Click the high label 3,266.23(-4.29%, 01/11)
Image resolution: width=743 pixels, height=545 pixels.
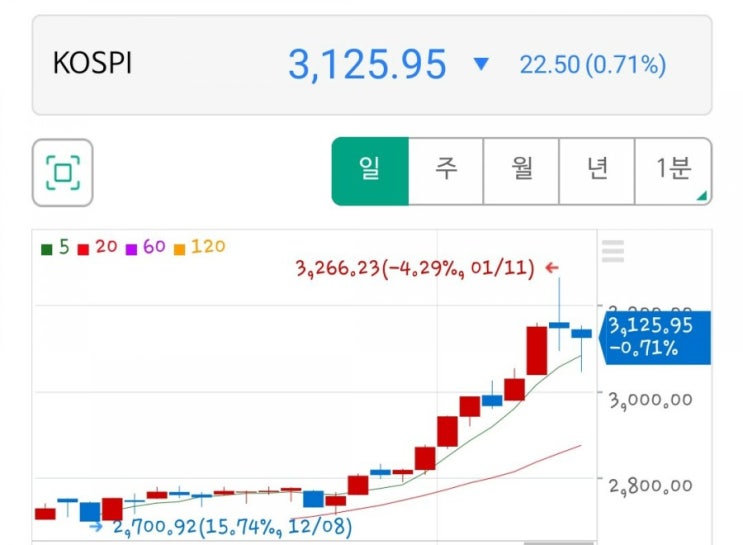click(x=415, y=268)
